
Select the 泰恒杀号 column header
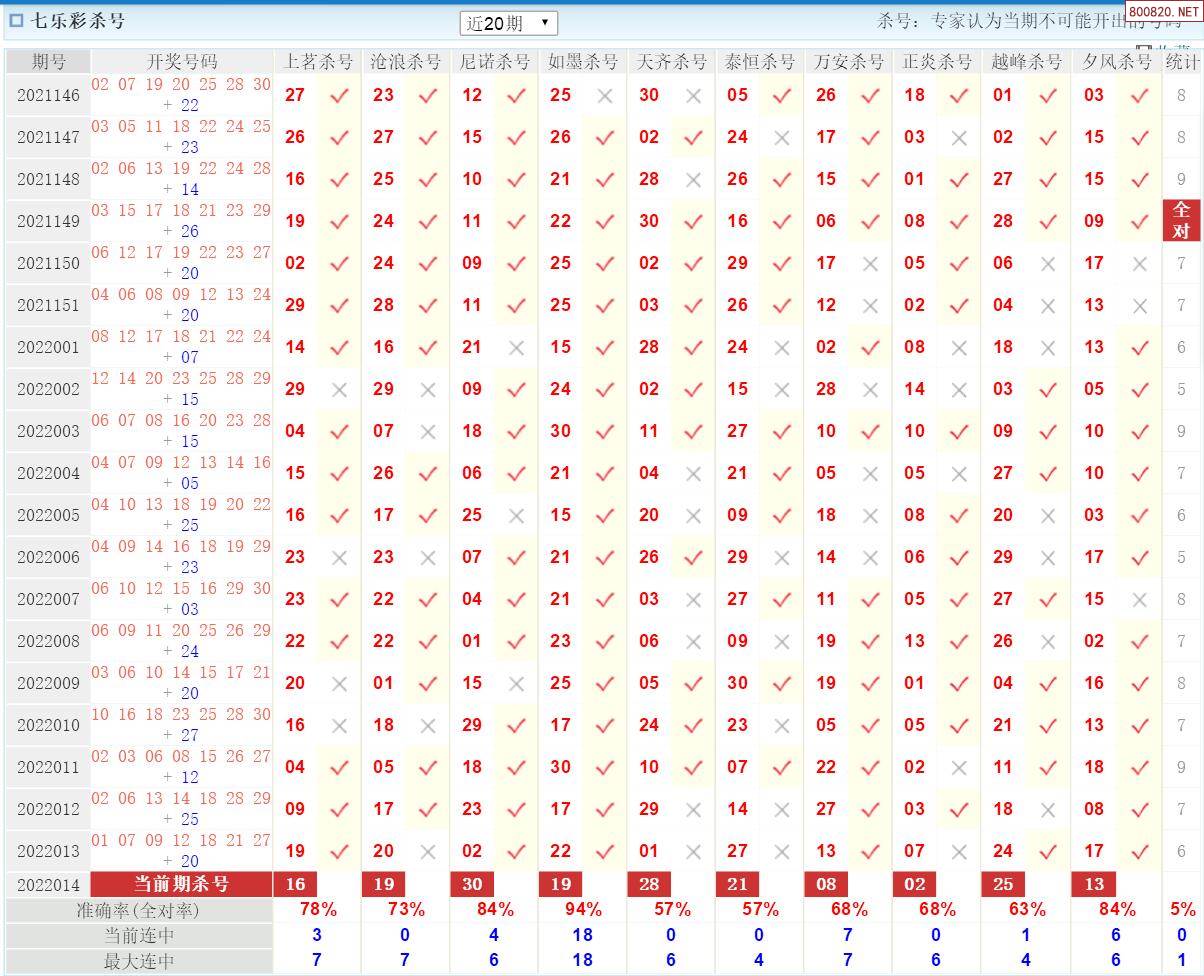[x=760, y=62]
